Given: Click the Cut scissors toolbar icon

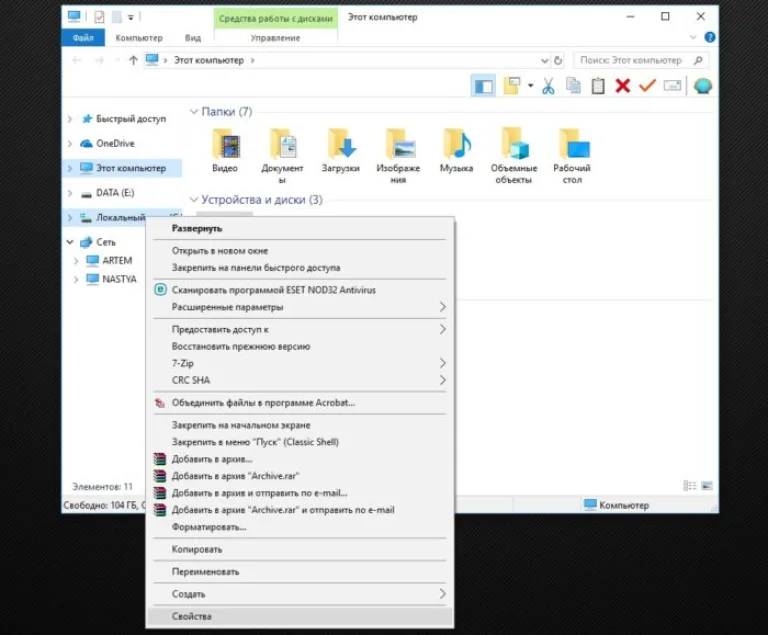Looking at the screenshot, I should [548, 86].
